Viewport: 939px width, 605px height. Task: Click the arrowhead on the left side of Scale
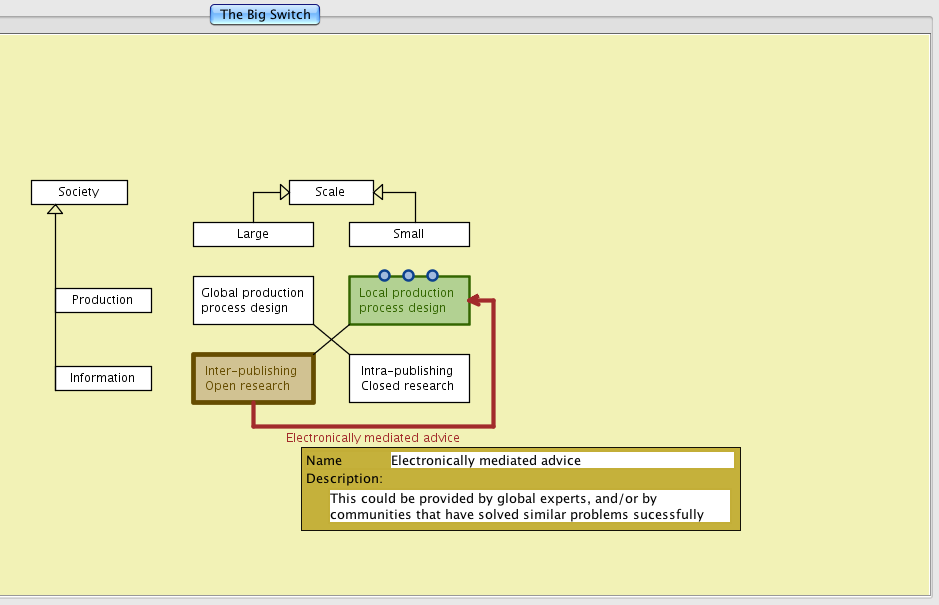283,191
